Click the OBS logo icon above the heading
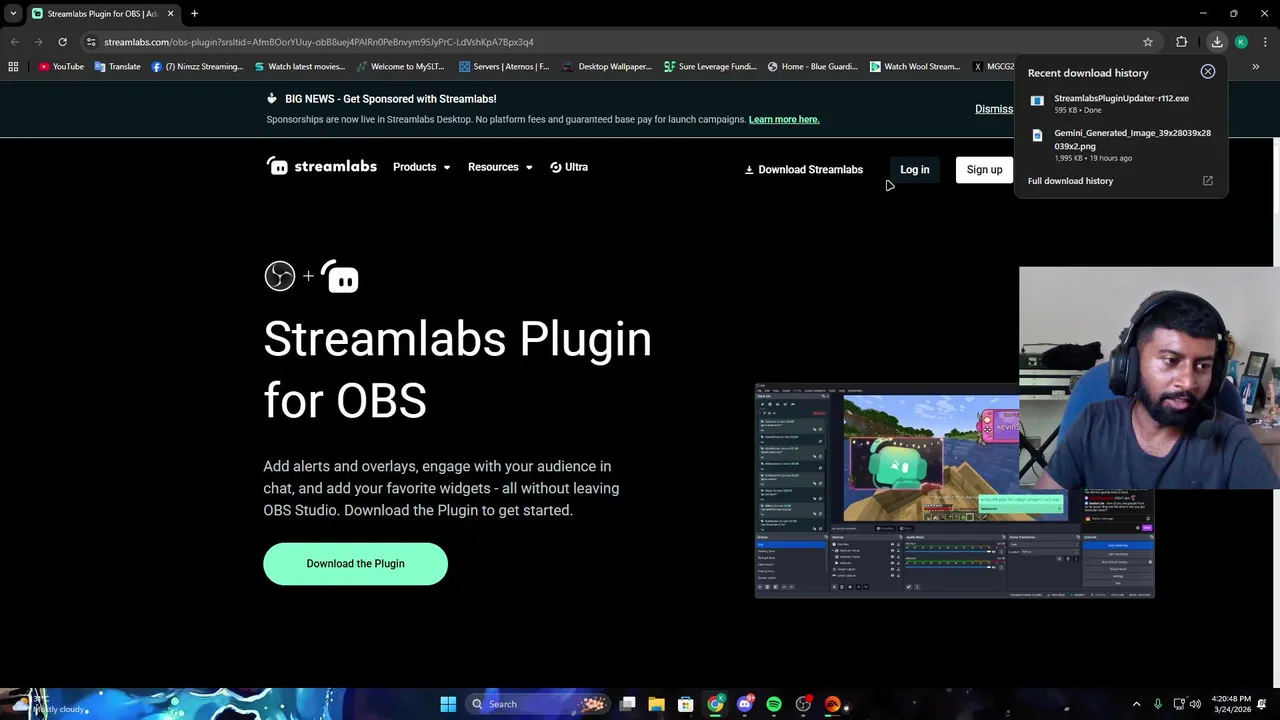The width and height of the screenshot is (1280, 720). (x=280, y=276)
